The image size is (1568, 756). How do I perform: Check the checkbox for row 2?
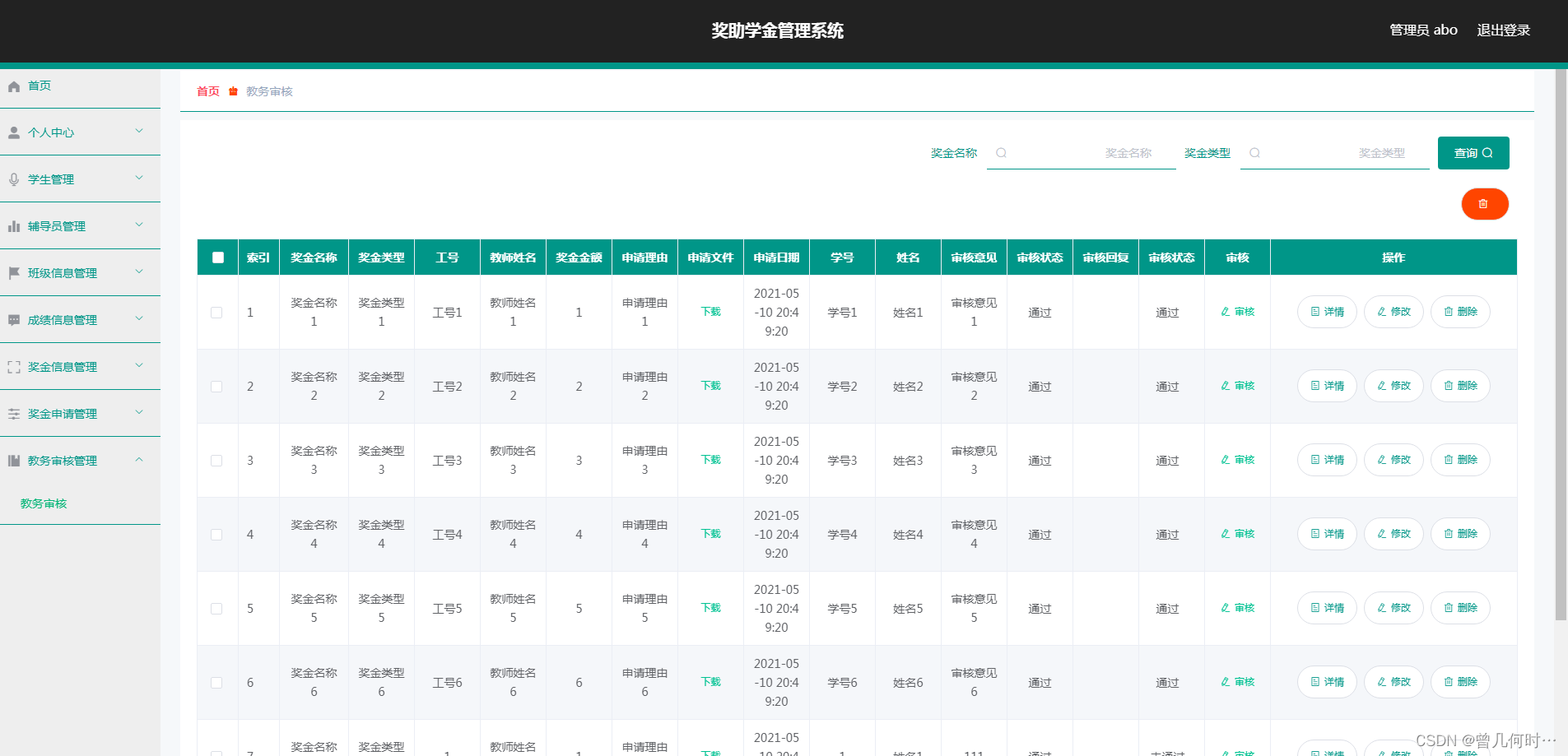pyautogui.click(x=216, y=387)
